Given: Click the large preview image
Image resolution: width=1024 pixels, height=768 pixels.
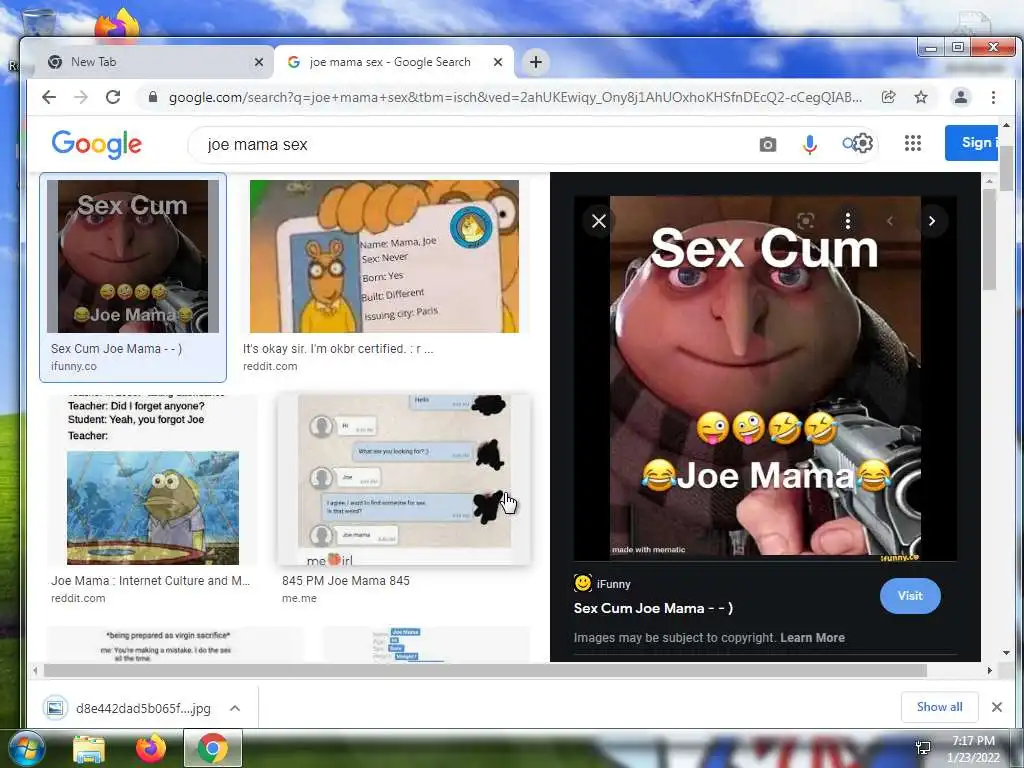Looking at the screenshot, I should coord(765,378).
